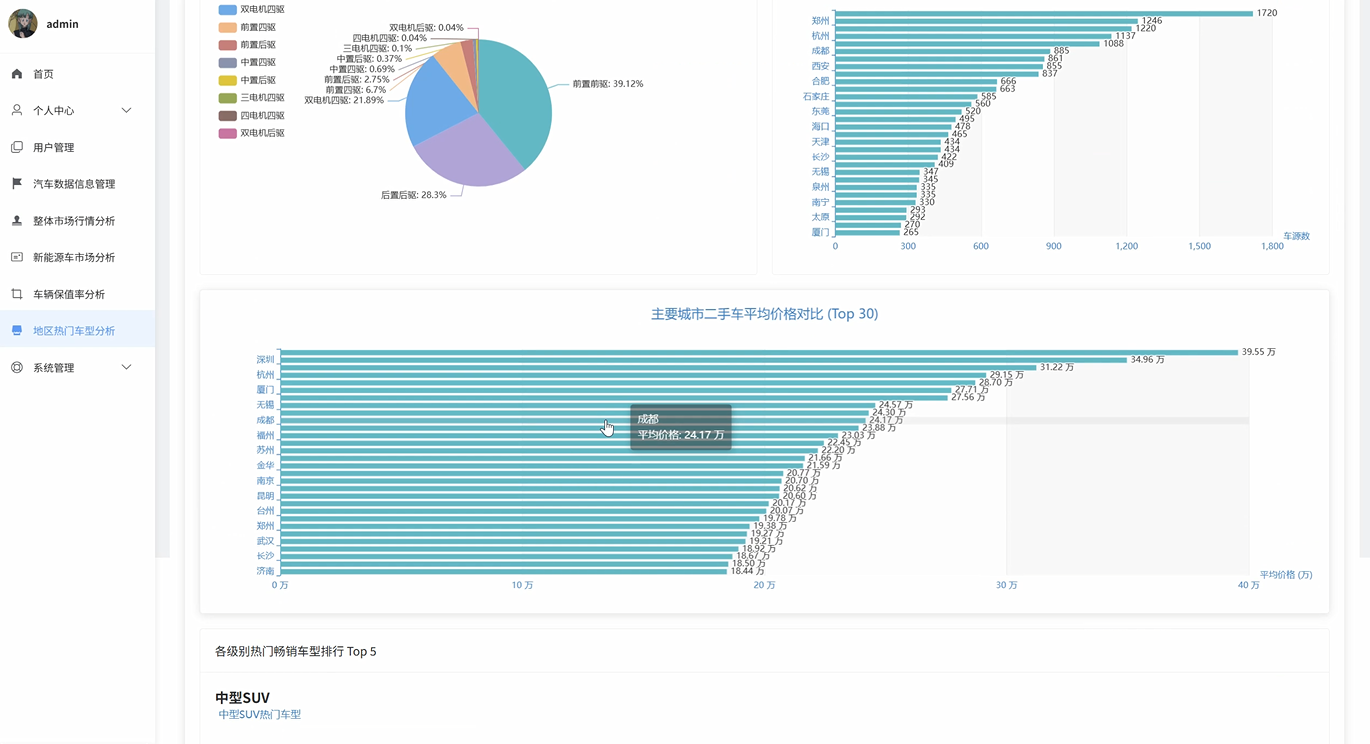Click the 各级别热门畅销车型排行 Top 5 heading

click(296, 652)
